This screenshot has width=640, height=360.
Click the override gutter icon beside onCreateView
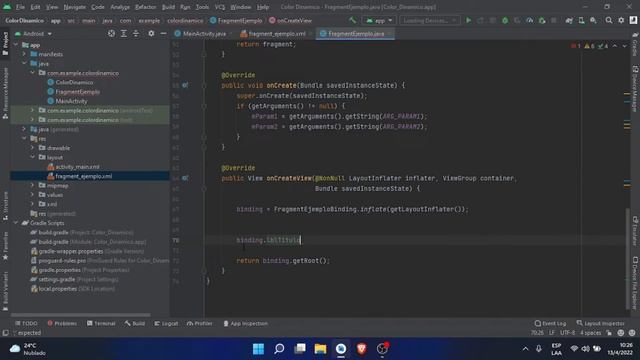(x=185, y=178)
